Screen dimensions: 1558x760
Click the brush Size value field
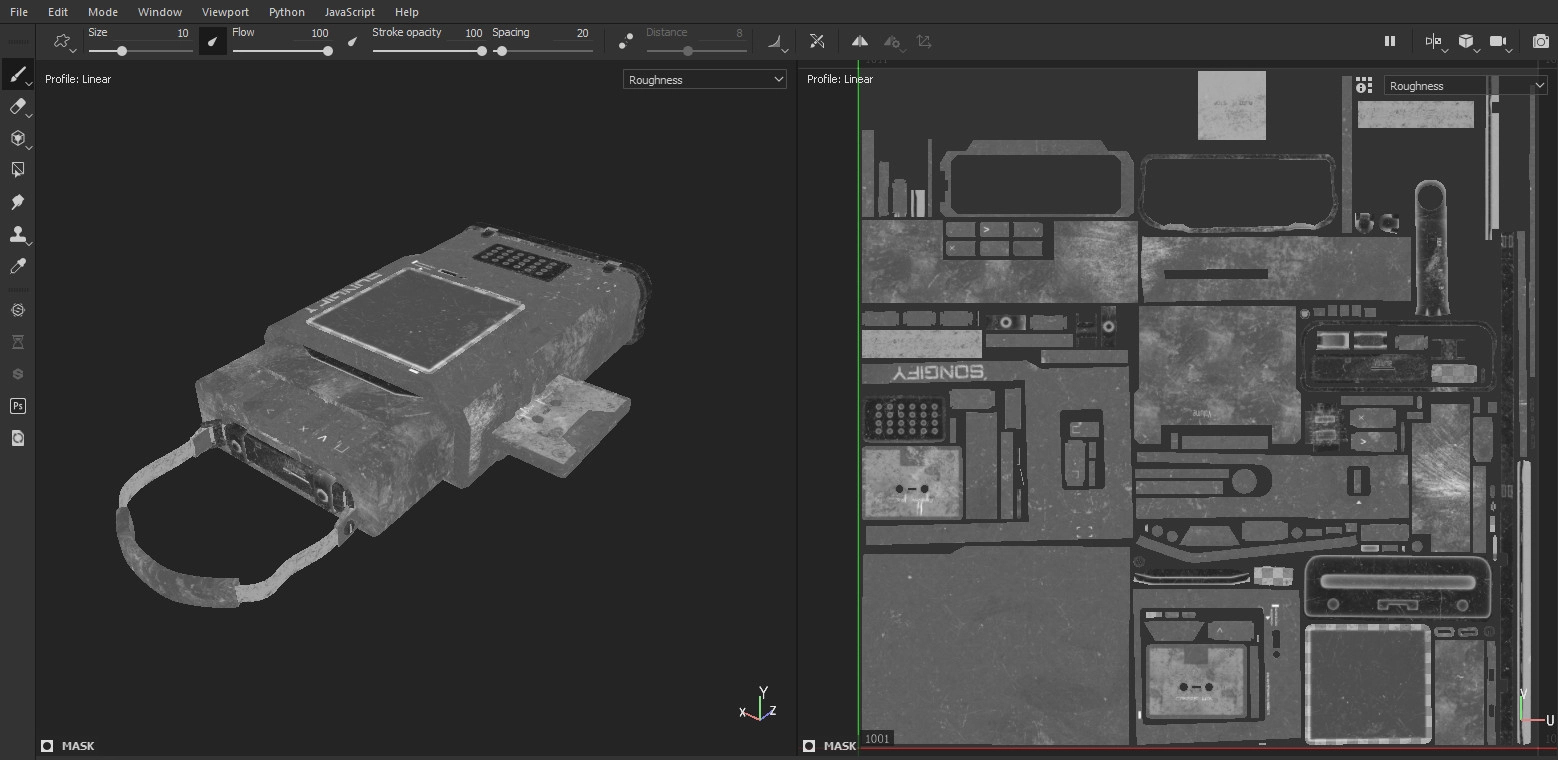point(182,33)
